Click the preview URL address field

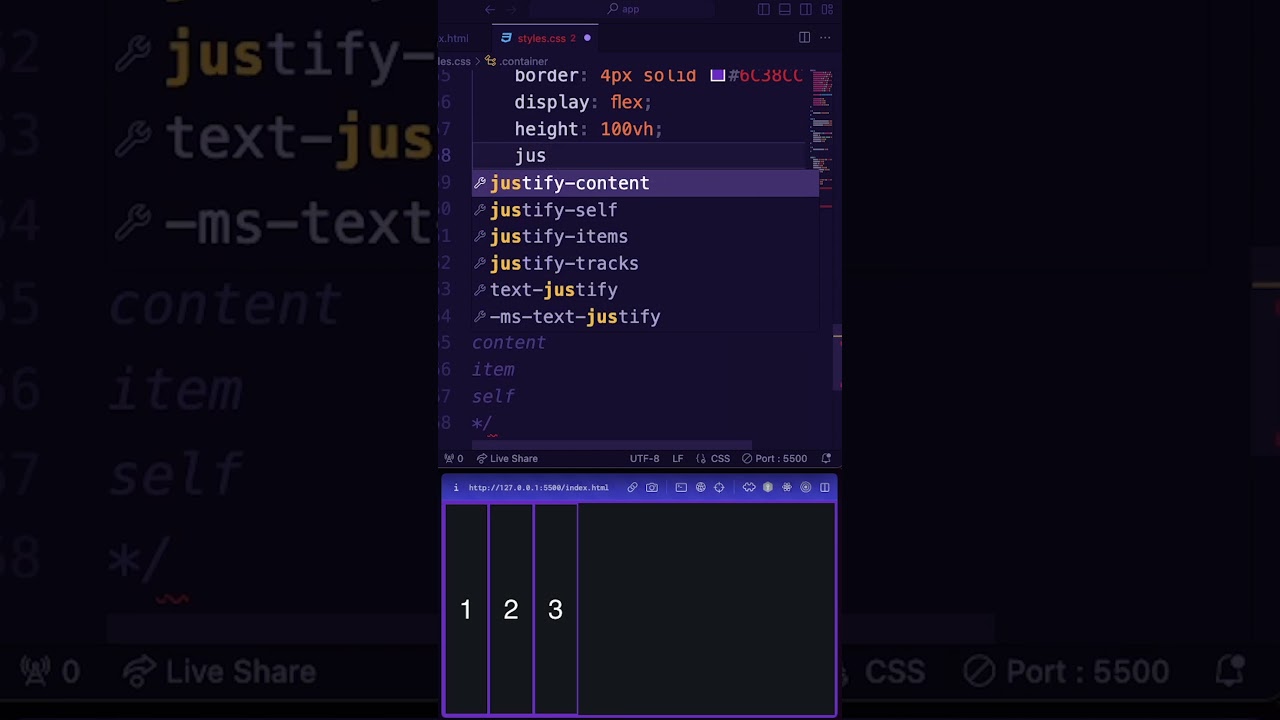538,488
